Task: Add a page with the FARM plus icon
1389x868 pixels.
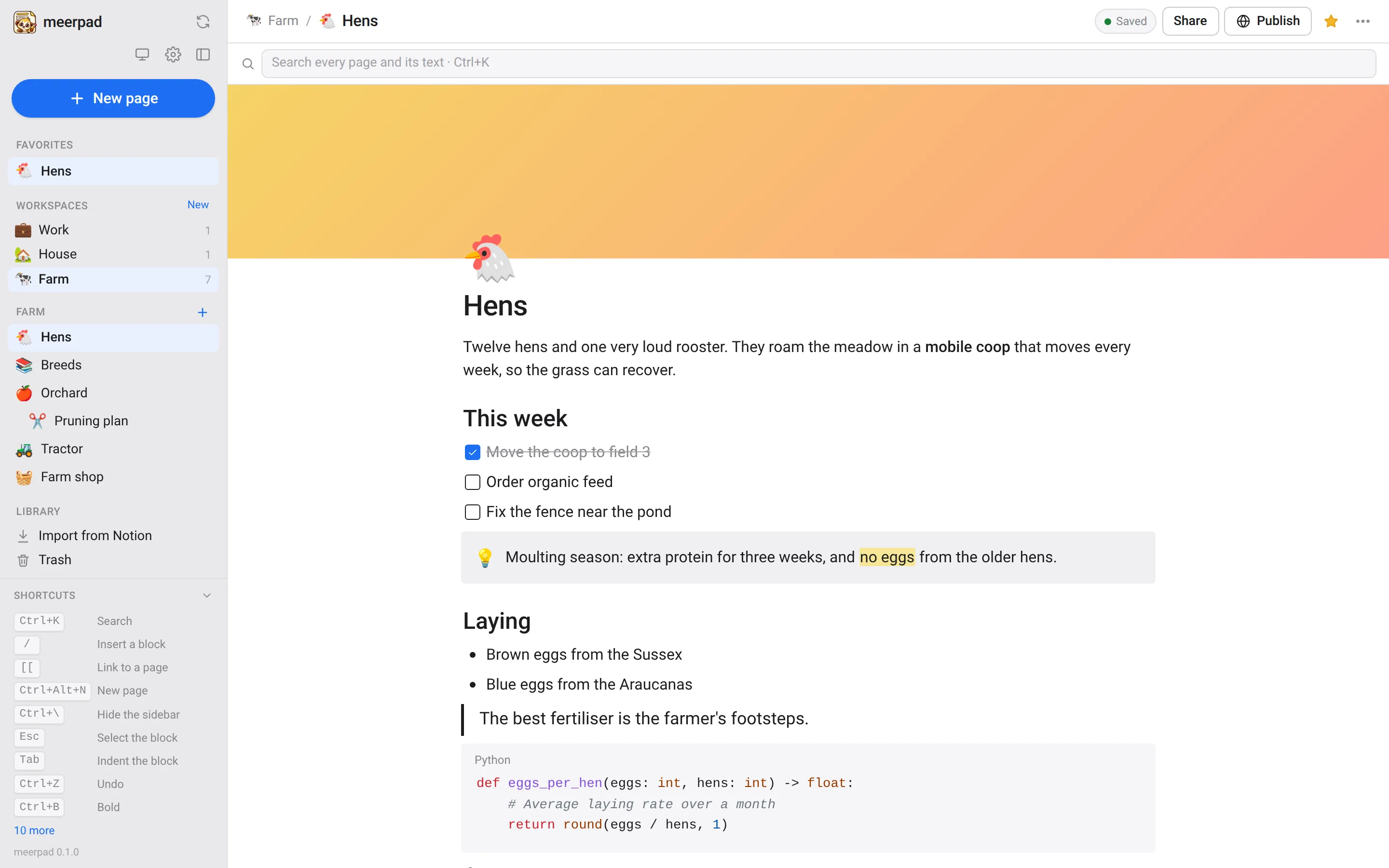Action: 202,312
